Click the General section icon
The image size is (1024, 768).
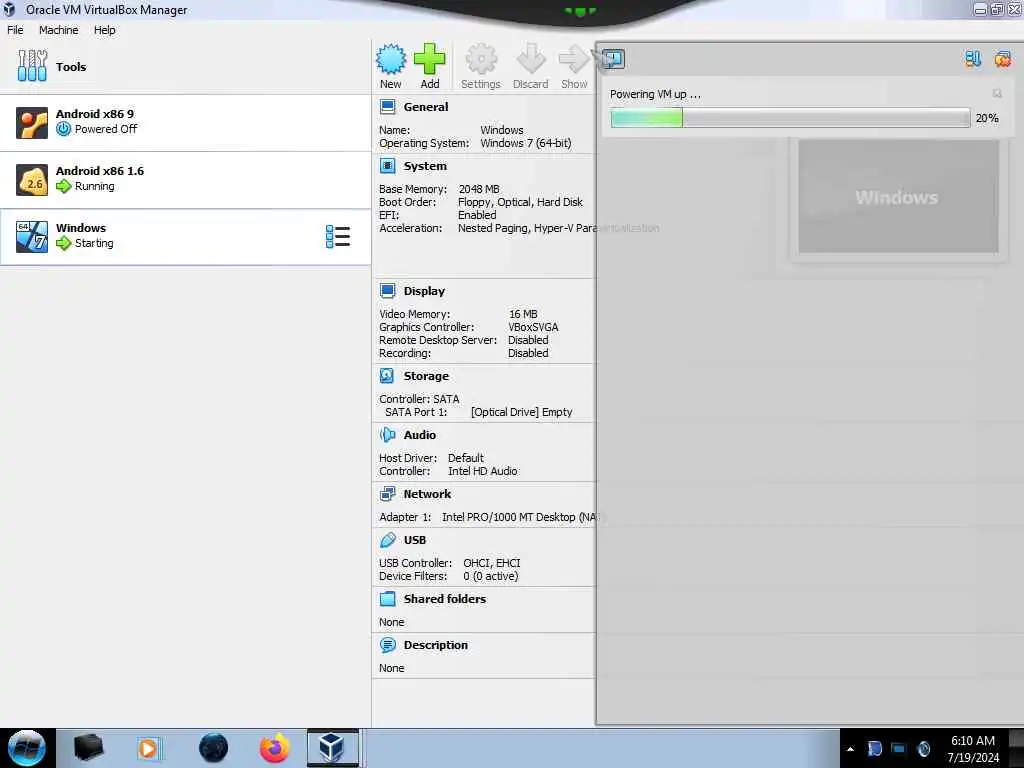(x=387, y=106)
